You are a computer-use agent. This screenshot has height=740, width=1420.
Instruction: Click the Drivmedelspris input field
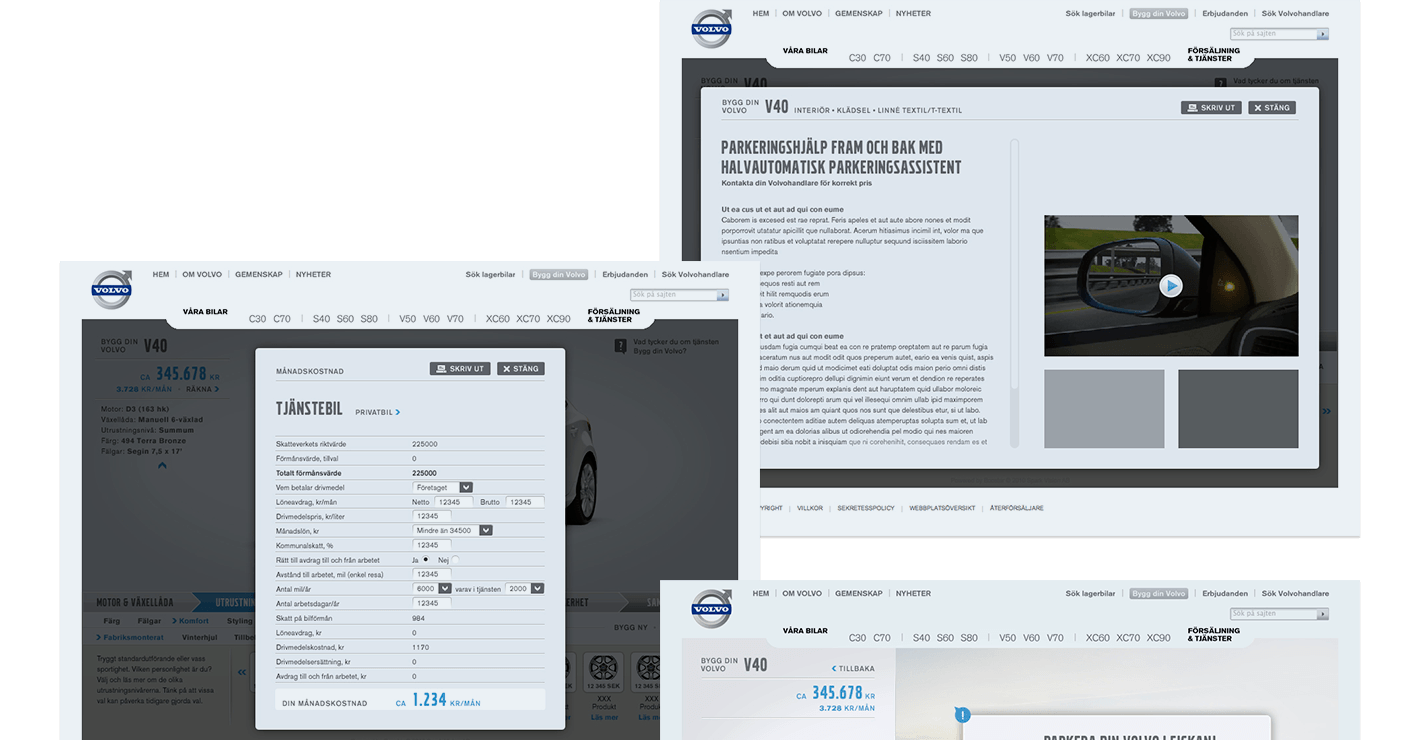tap(432, 516)
